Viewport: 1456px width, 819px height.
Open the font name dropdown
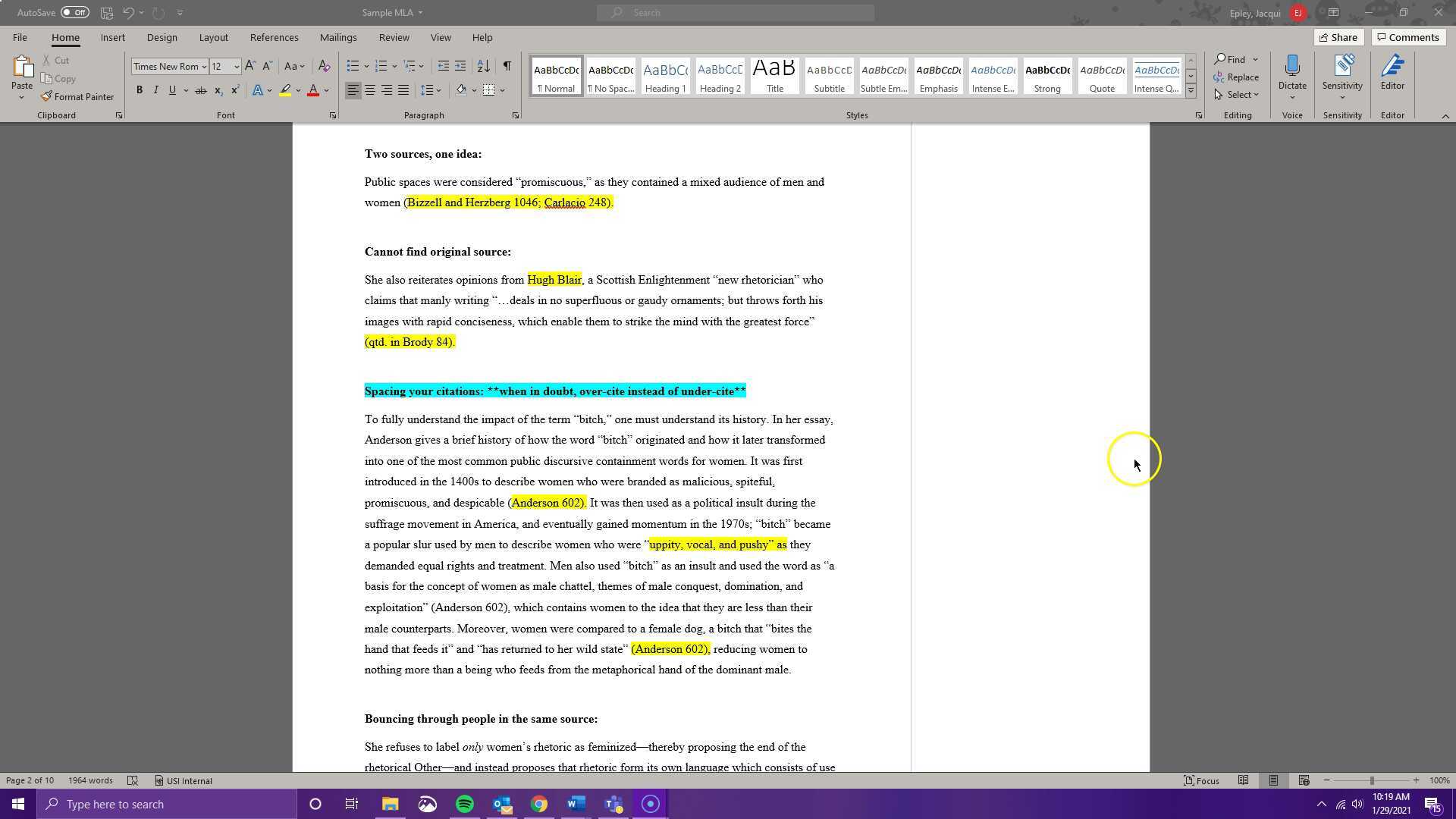204,67
